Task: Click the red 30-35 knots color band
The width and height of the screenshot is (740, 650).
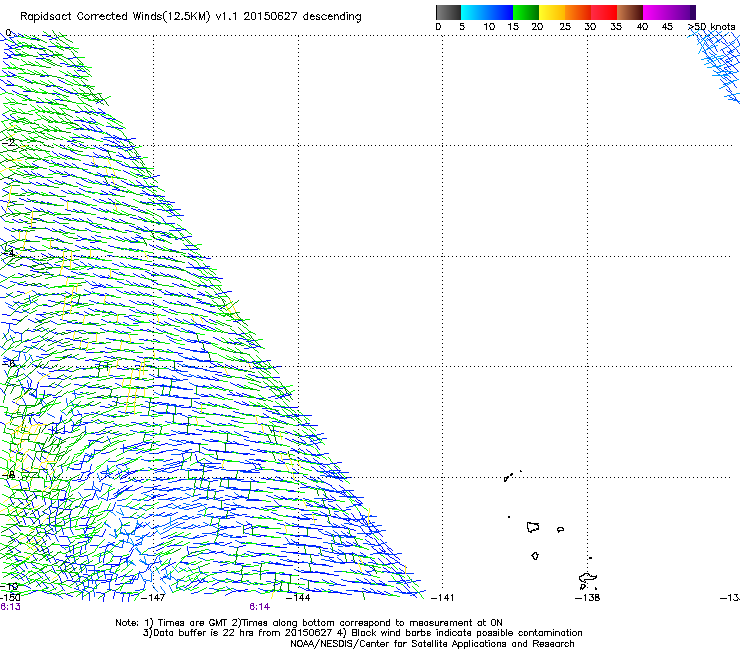Action: [604, 12]
